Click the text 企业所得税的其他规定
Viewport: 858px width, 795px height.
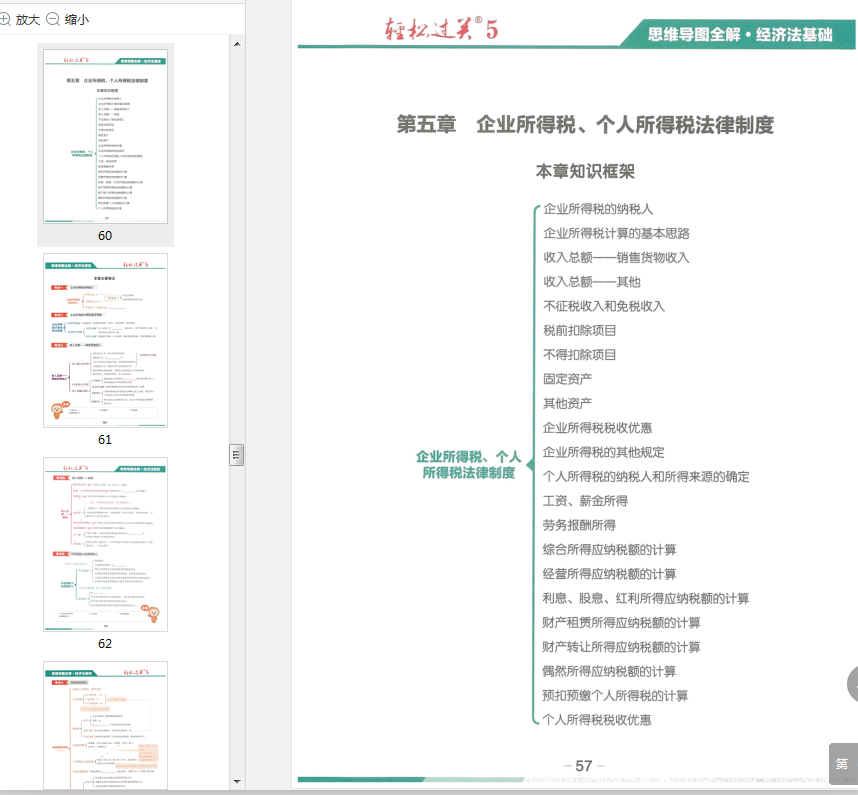[604, 452]
